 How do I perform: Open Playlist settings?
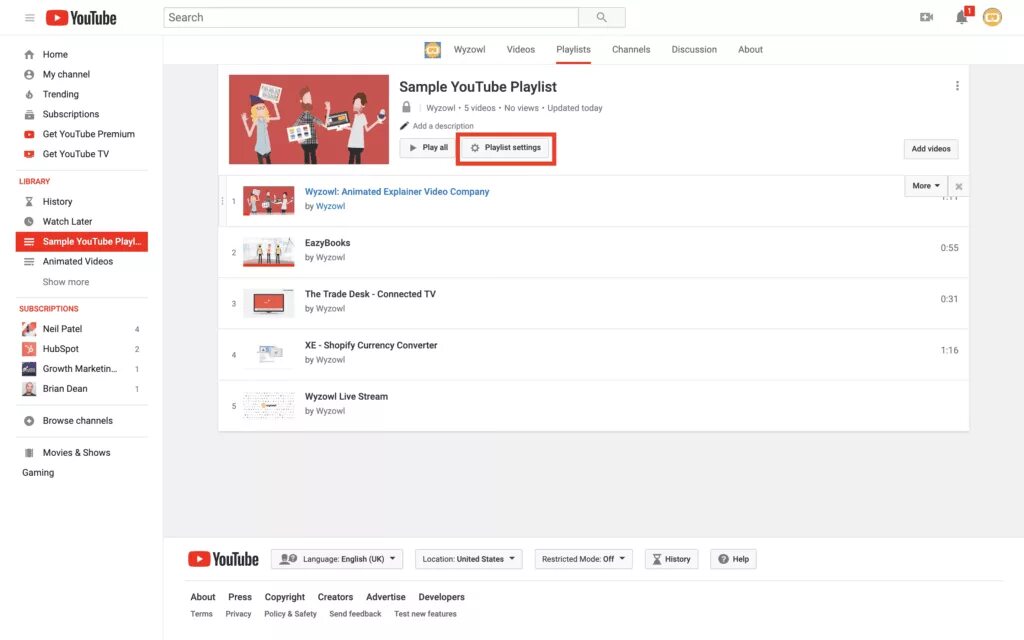505,148
